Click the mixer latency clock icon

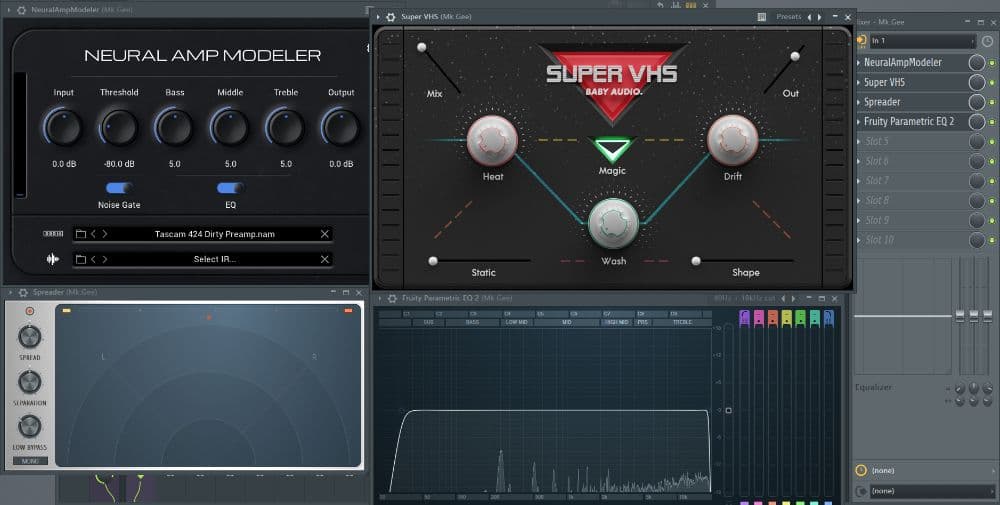pyautogui.click(x=987, y=41)
